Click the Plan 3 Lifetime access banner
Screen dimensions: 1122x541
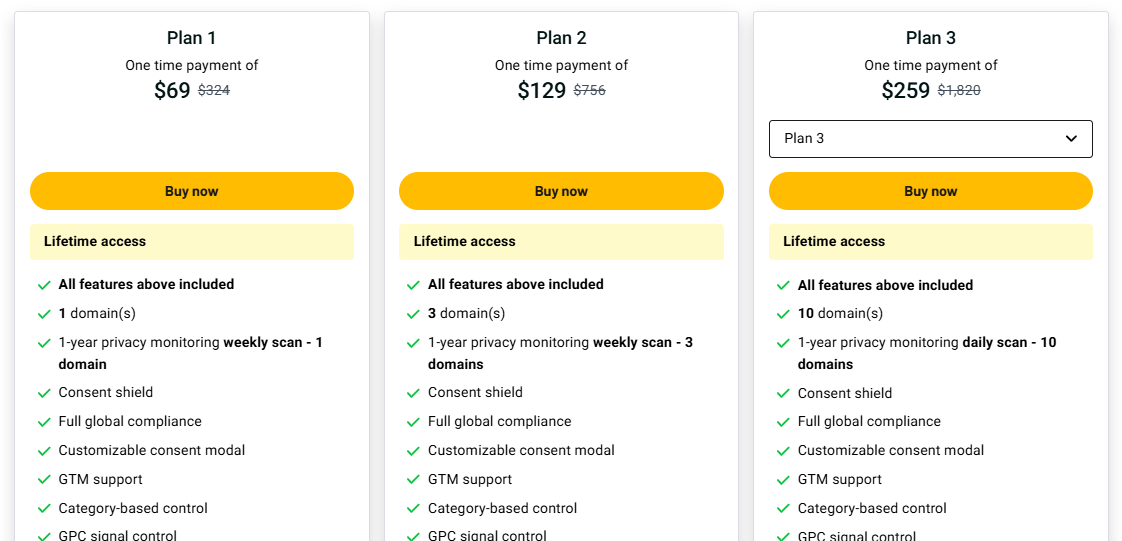pos(930,242)
